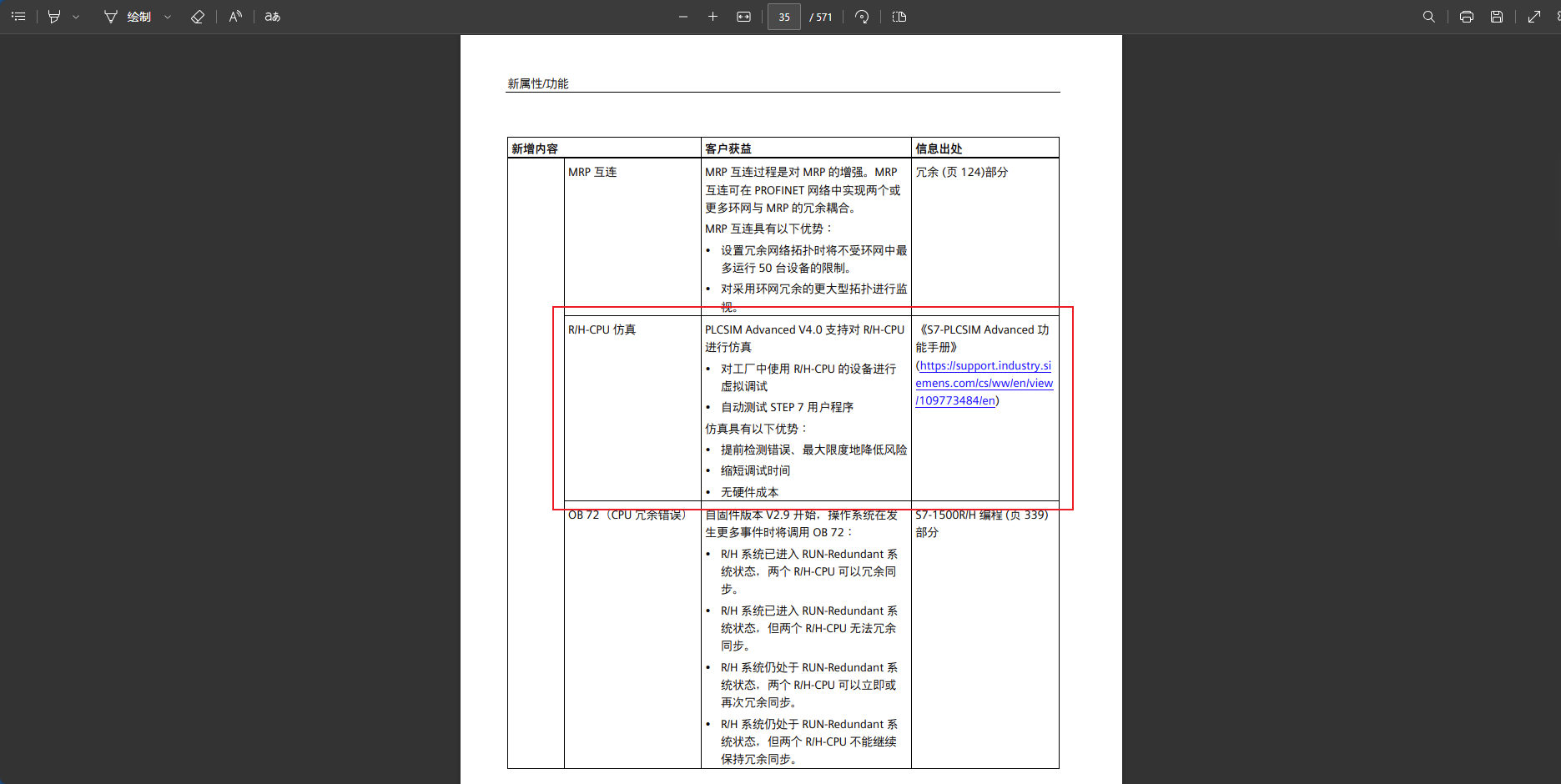Click the page number input field
The image size is (1561, 784).
783,17
